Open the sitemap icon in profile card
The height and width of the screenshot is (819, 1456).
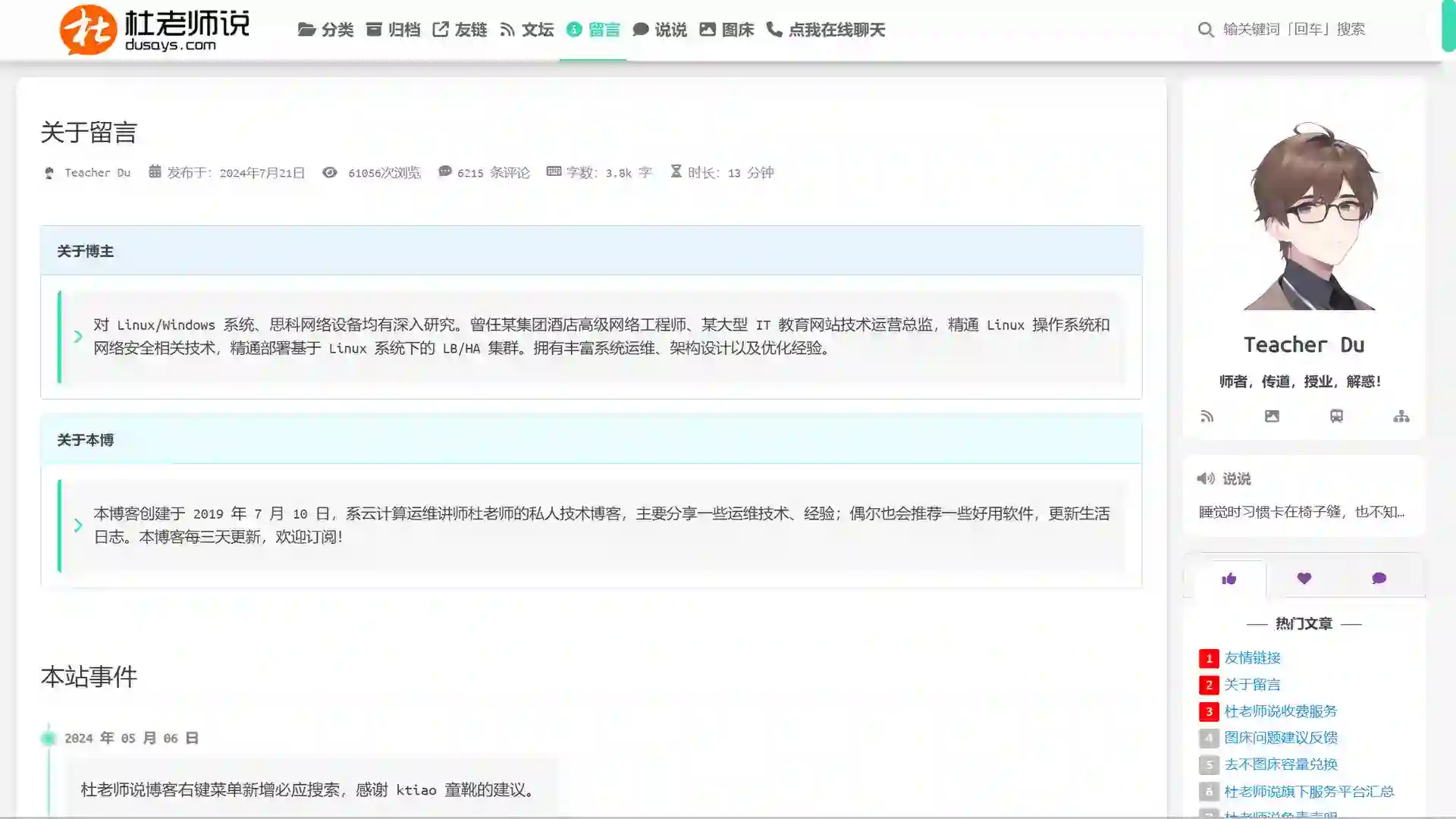[1401, 416]
